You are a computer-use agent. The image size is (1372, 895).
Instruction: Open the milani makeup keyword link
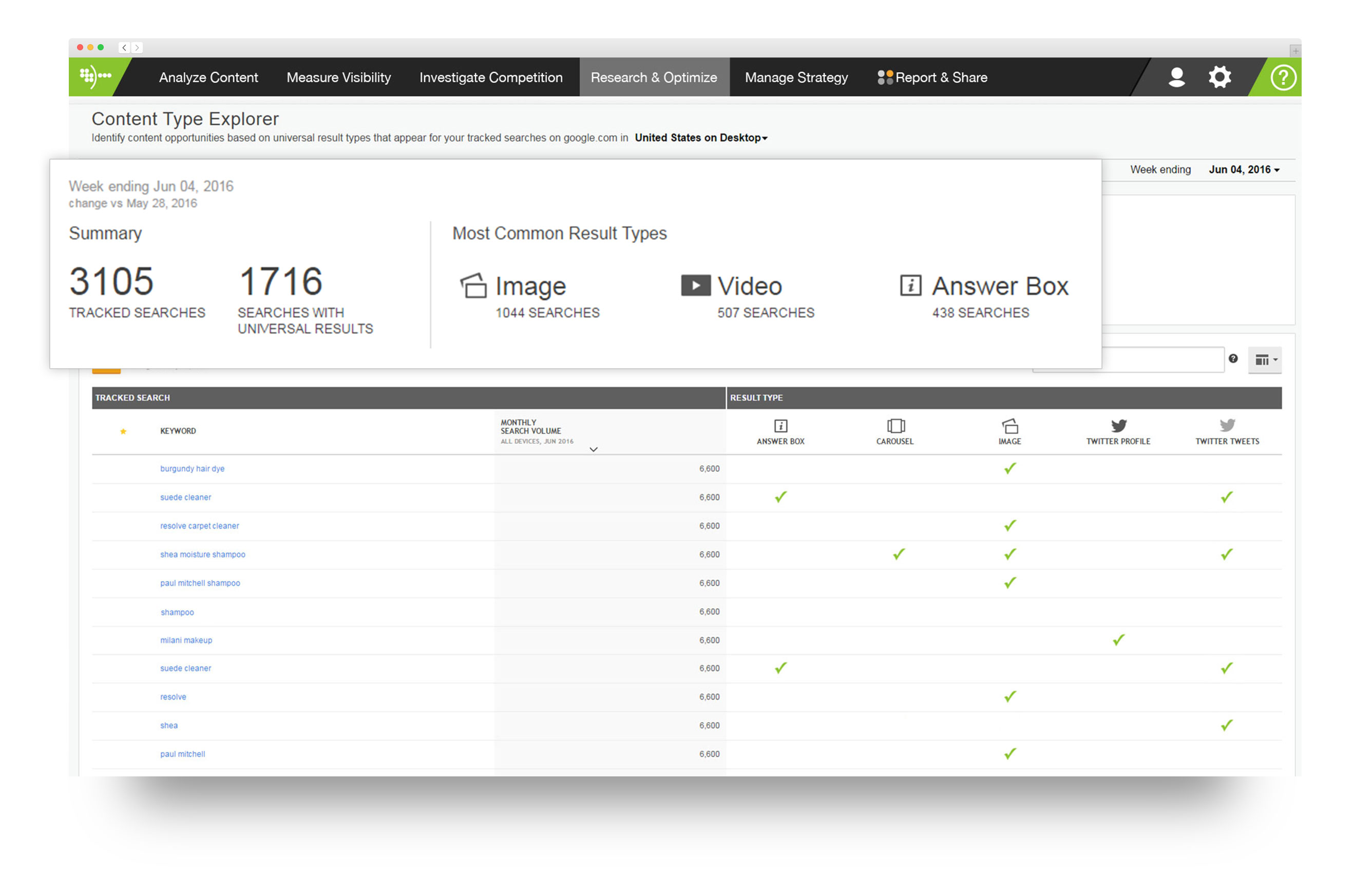coord(186,640)
